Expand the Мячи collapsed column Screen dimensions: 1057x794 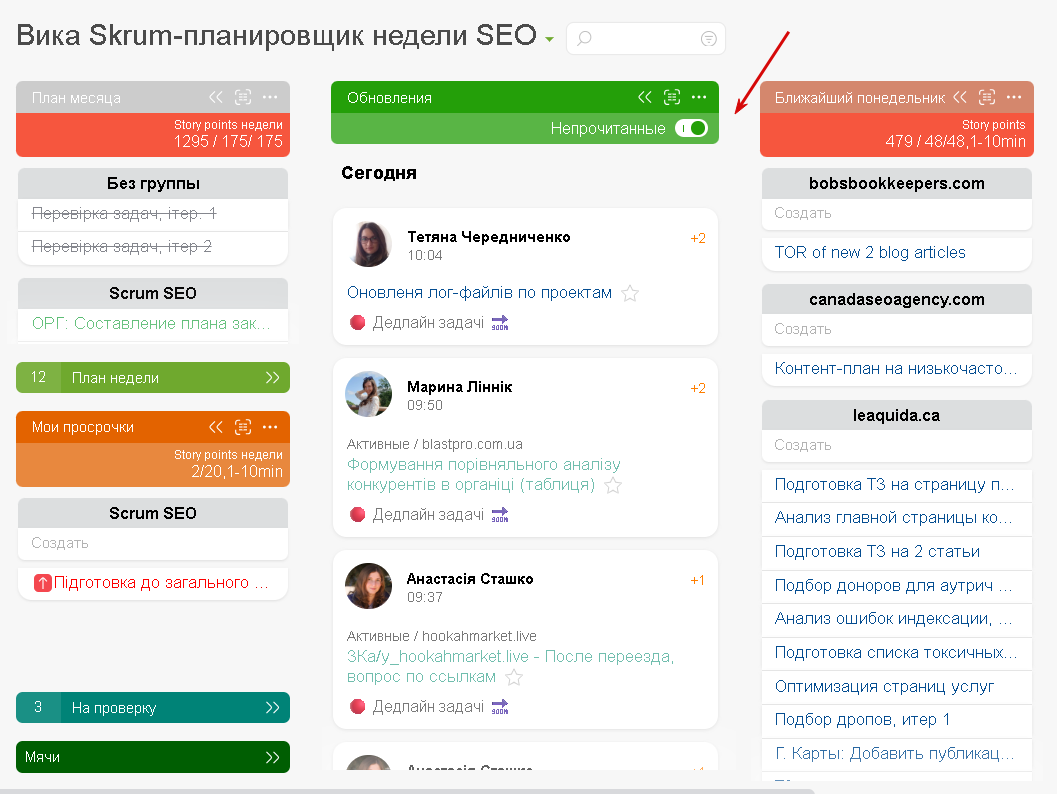tap(272, 757)
